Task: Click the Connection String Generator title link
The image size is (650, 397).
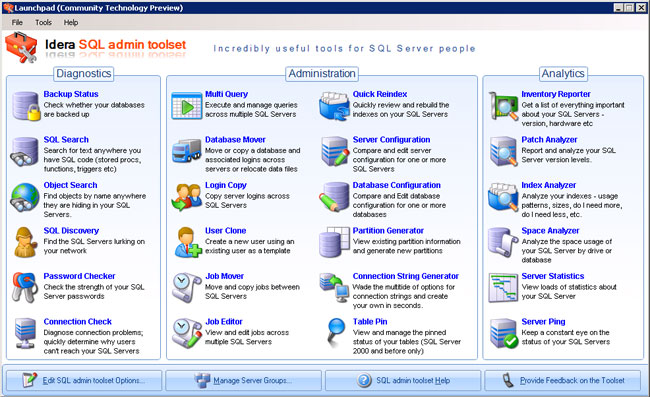Action: [x=406, y=276]
